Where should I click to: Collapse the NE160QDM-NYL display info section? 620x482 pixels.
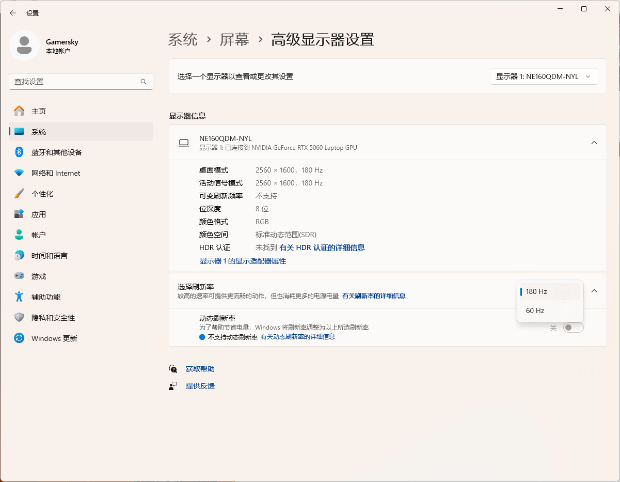[594, 143]
